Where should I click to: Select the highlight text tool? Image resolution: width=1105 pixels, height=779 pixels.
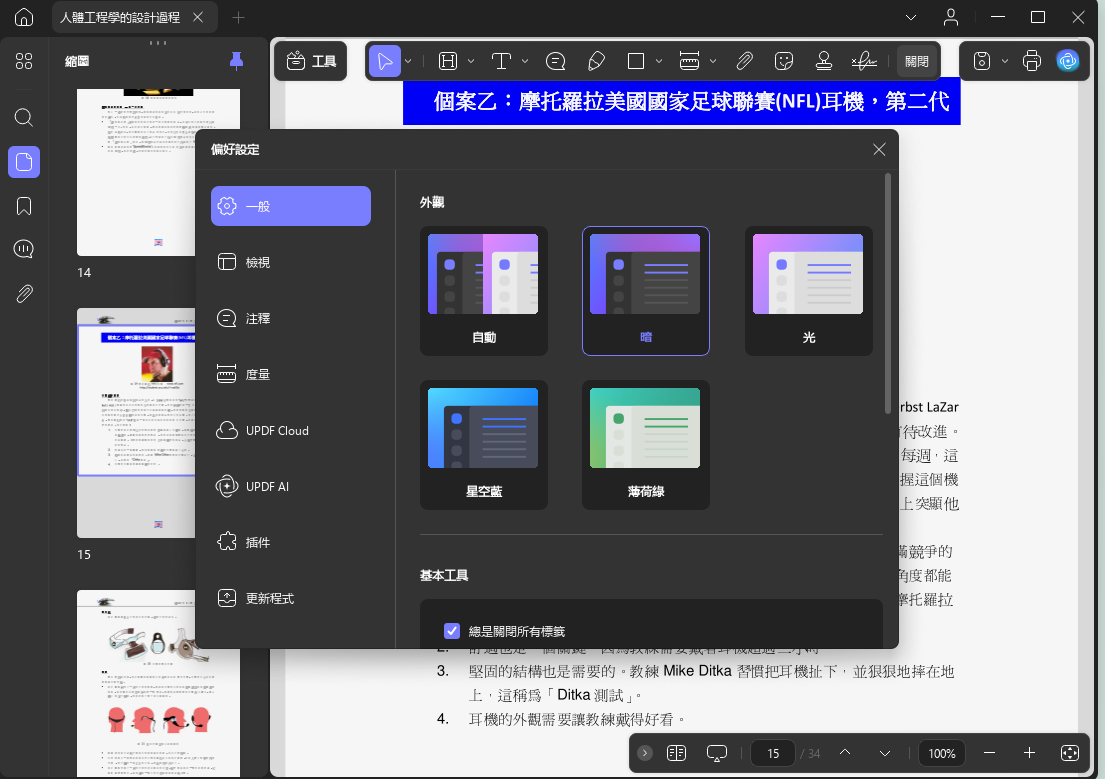point(448,61)
